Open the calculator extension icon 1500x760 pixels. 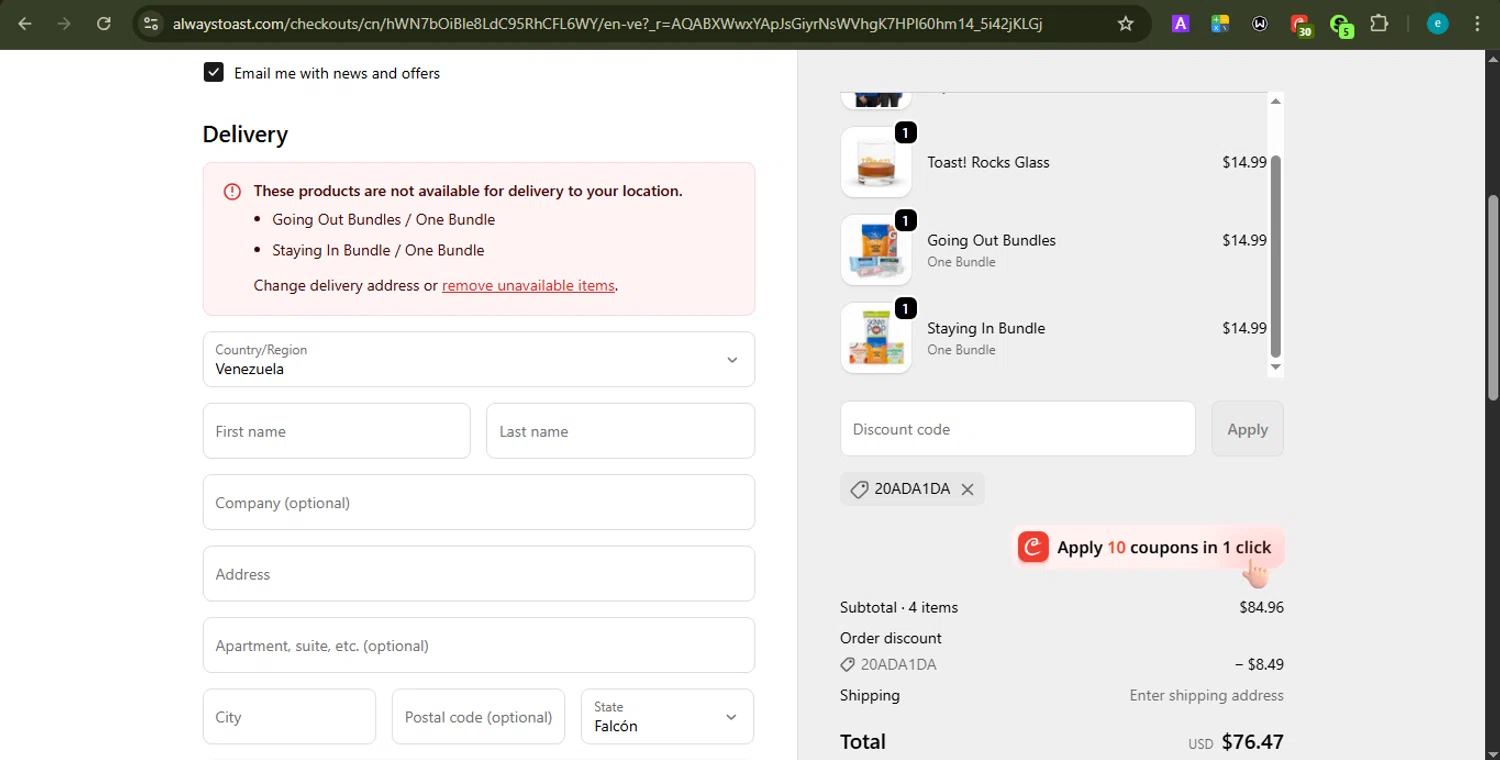[1219, 24]
